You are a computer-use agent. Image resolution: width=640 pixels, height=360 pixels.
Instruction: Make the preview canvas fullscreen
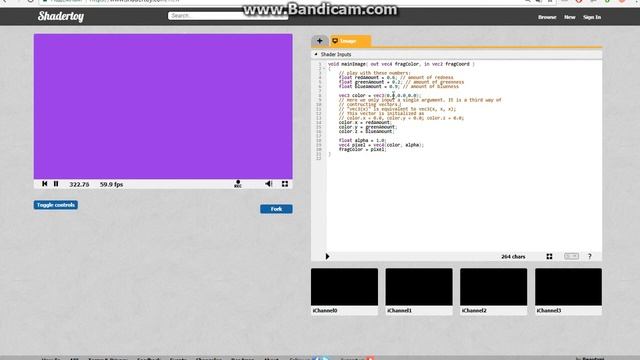pyautogui.click(x=285, y=184)
